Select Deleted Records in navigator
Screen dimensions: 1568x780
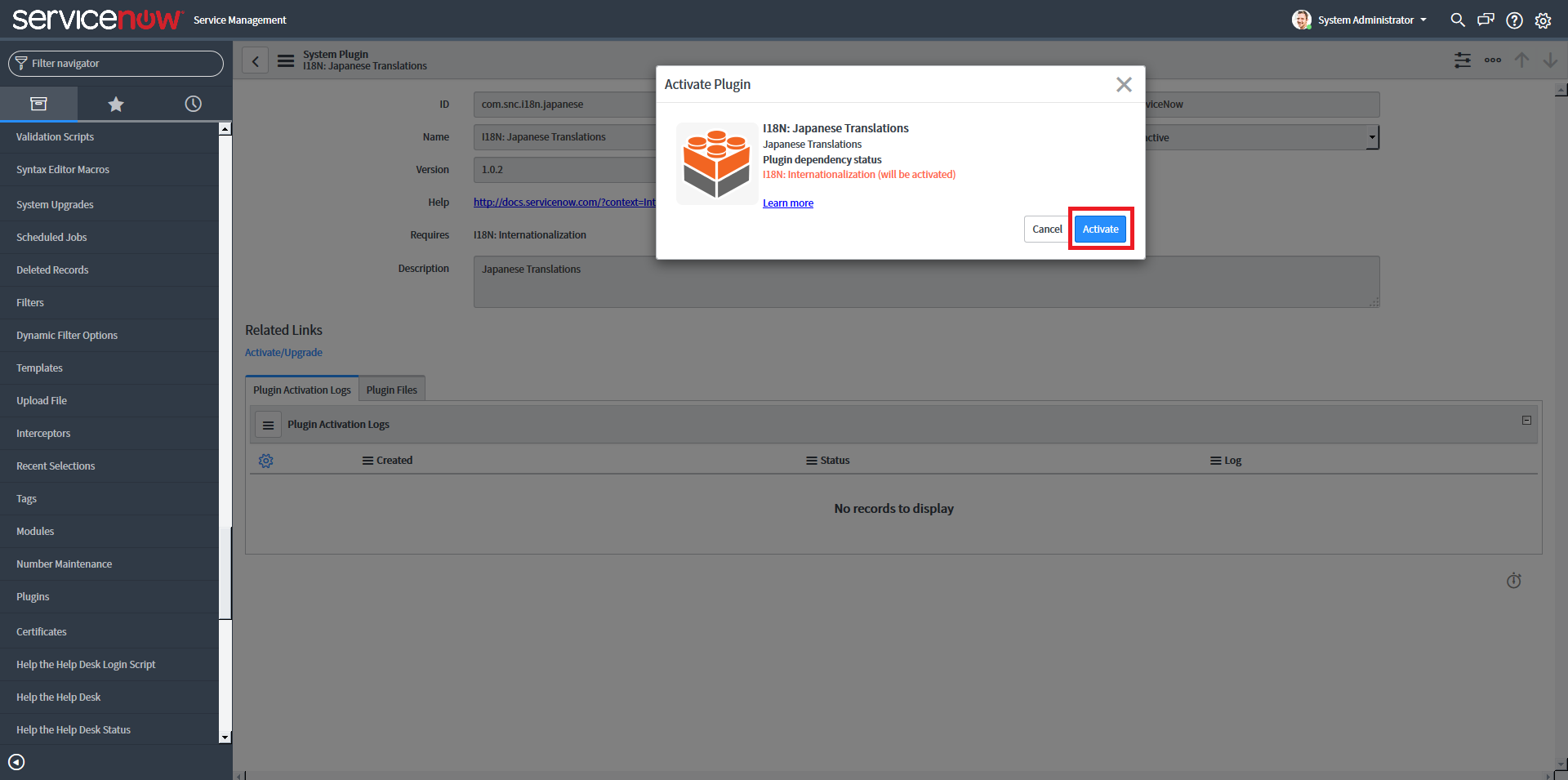pos(52,270)
